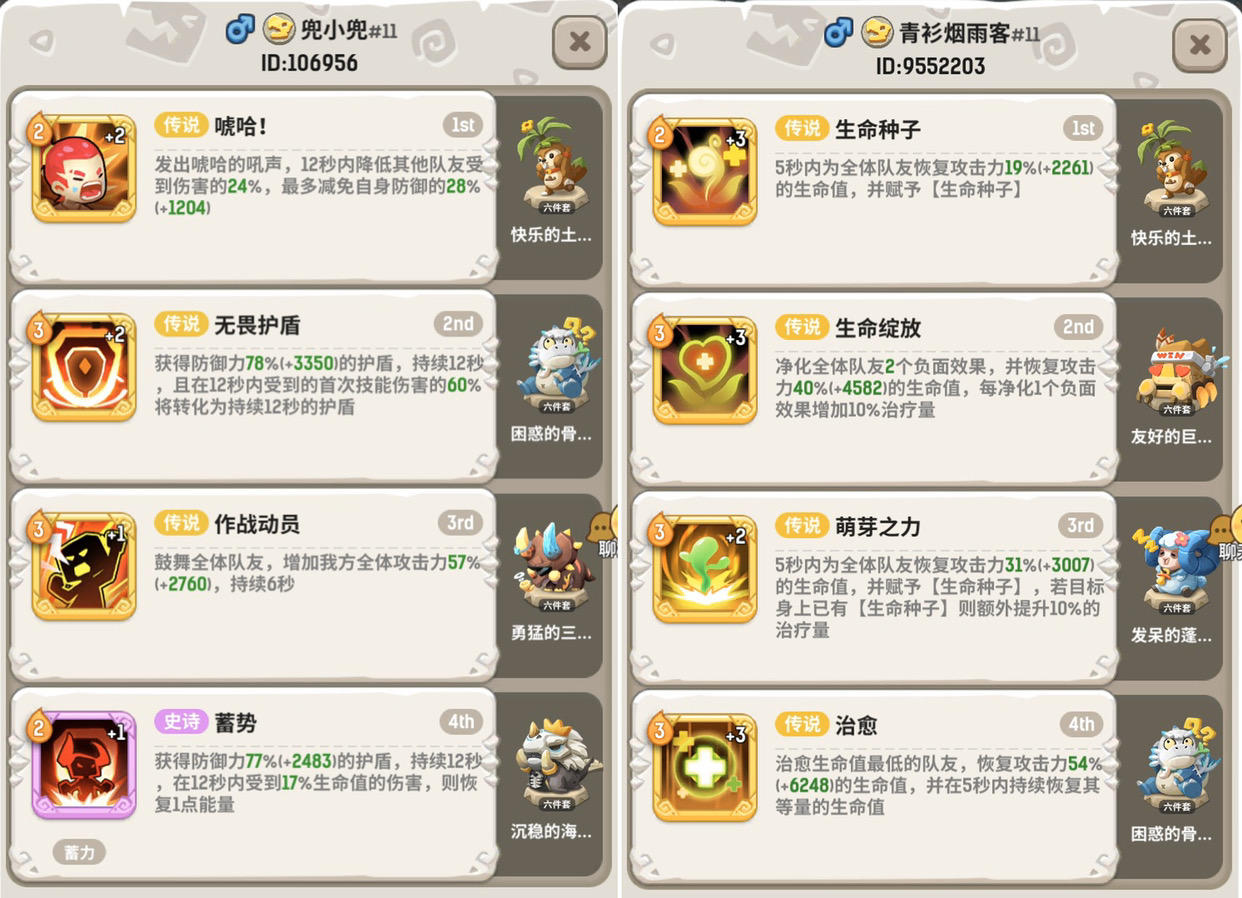Tap the 史诗 badge on 蓄势 skill
This screenshot has height=898, width=1242.
[181, 722]
